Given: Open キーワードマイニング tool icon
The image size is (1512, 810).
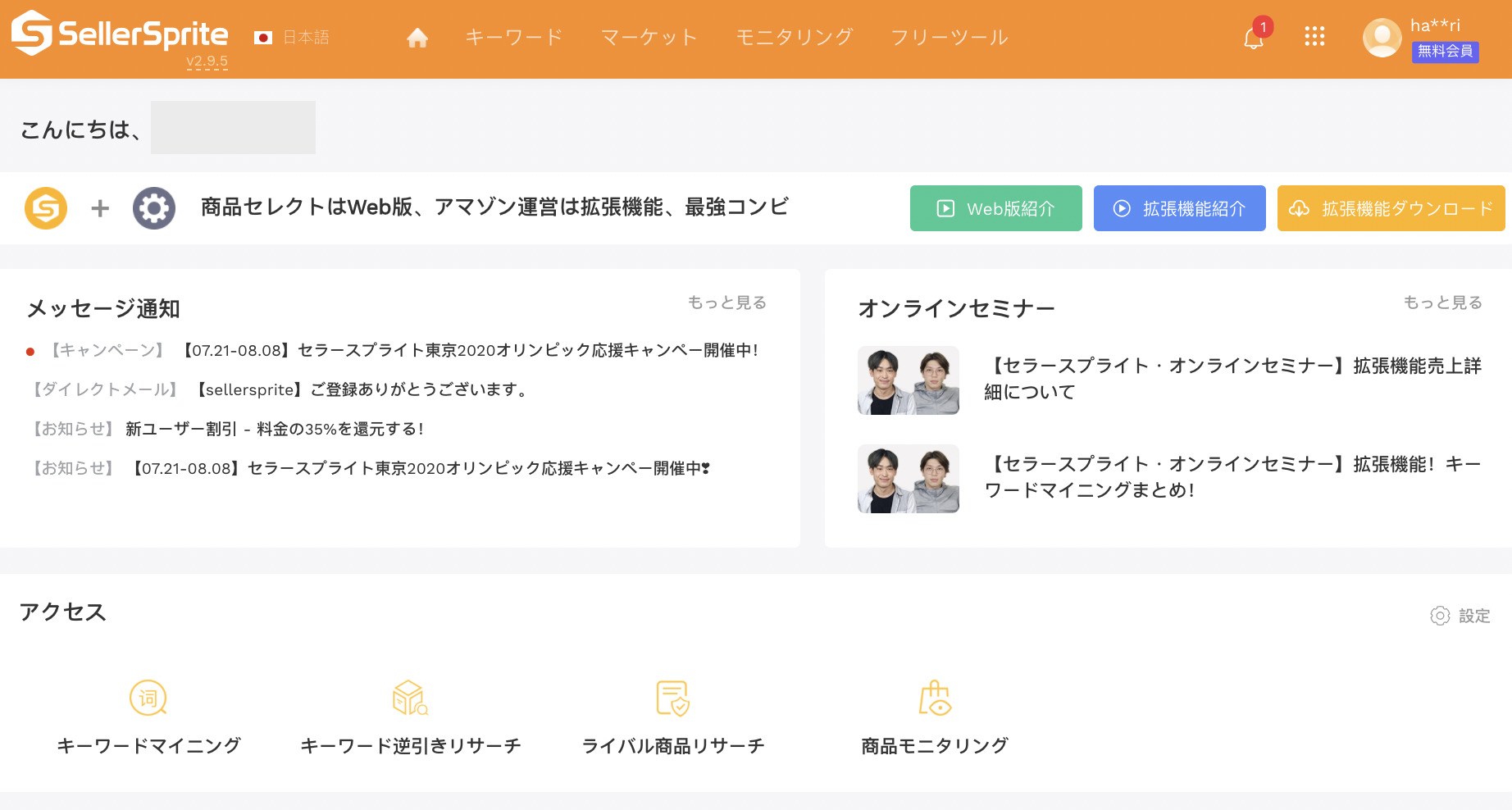Looking at the screenshot, I should (148, 699).
